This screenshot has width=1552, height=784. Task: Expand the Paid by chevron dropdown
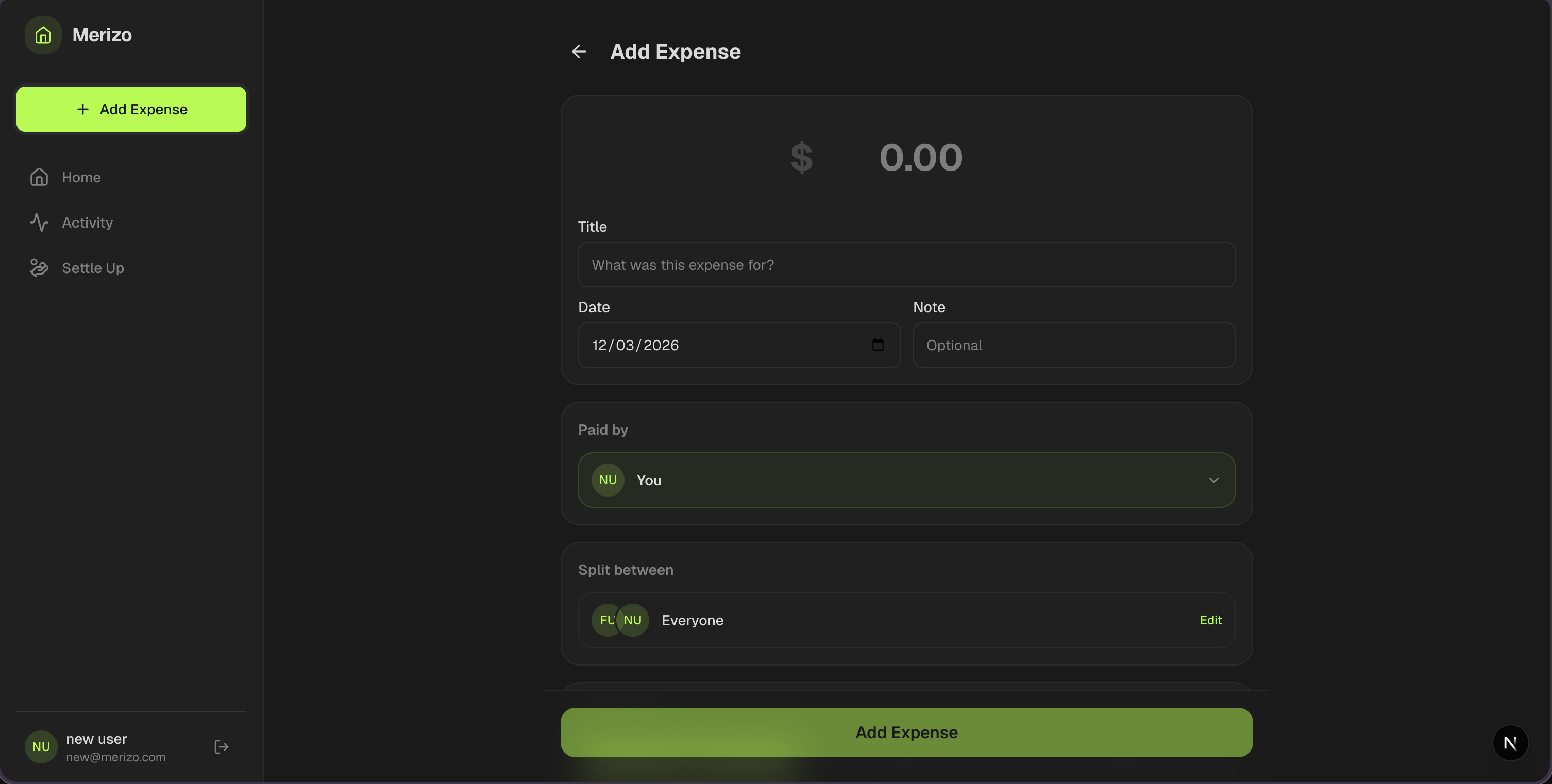[x=1213, y=480]
